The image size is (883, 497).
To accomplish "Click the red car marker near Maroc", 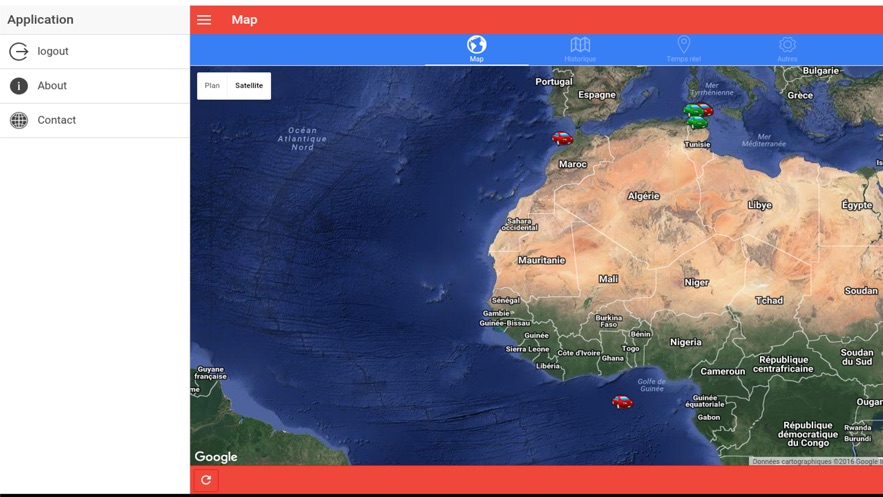I will click(562, 138).
